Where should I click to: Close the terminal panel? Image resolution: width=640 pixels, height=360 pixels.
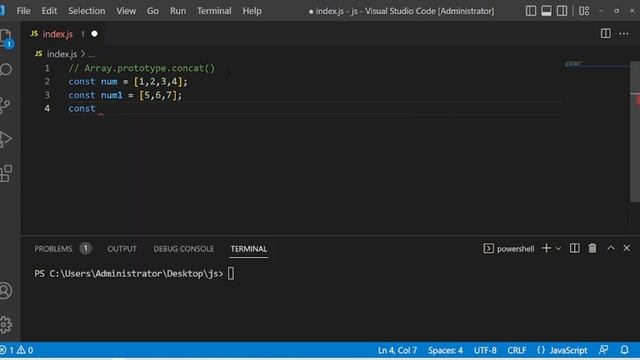click(627, 248)
